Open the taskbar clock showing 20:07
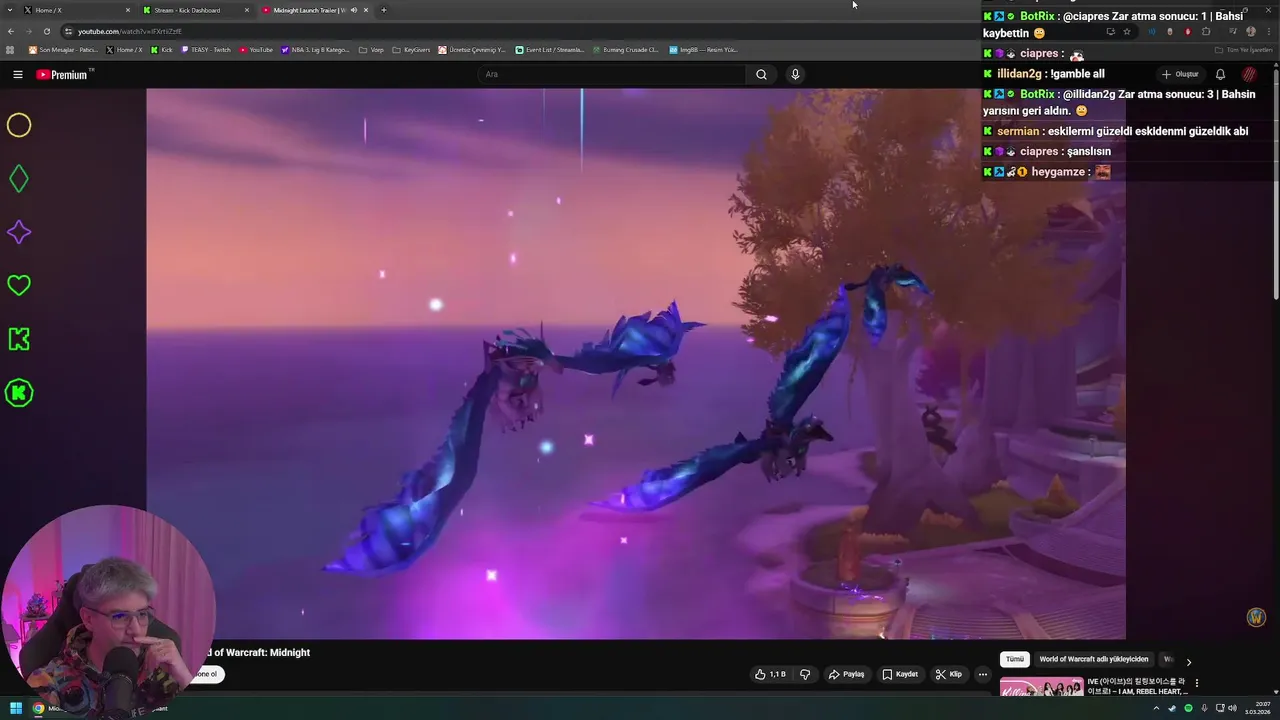 point(1257,708)
